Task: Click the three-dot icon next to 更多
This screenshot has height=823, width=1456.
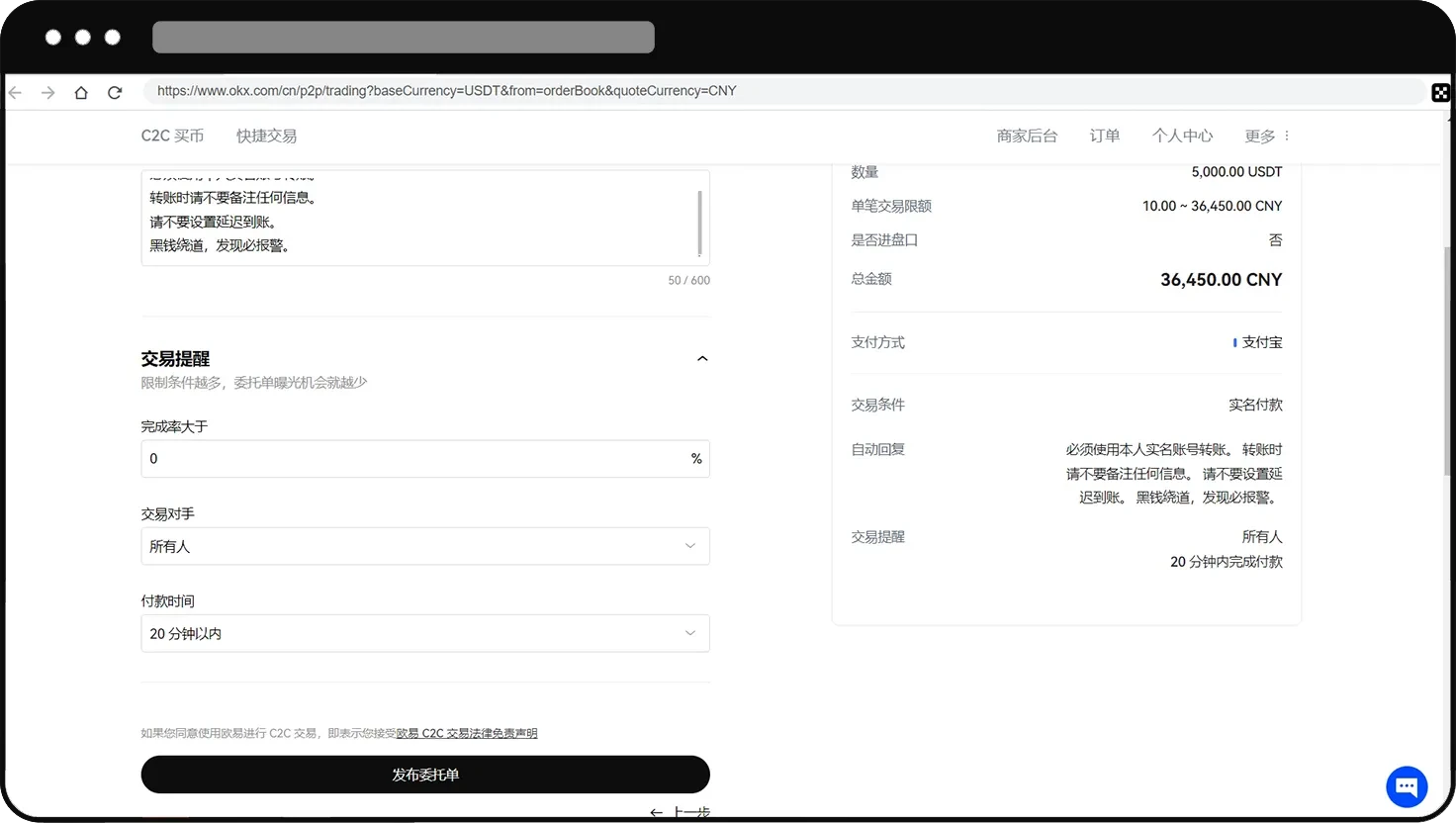Action: 1286,136
